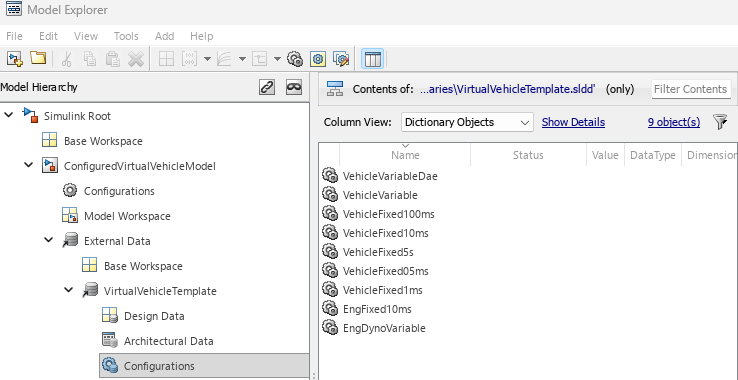Click the database icon beside External Data

point(70,240)
